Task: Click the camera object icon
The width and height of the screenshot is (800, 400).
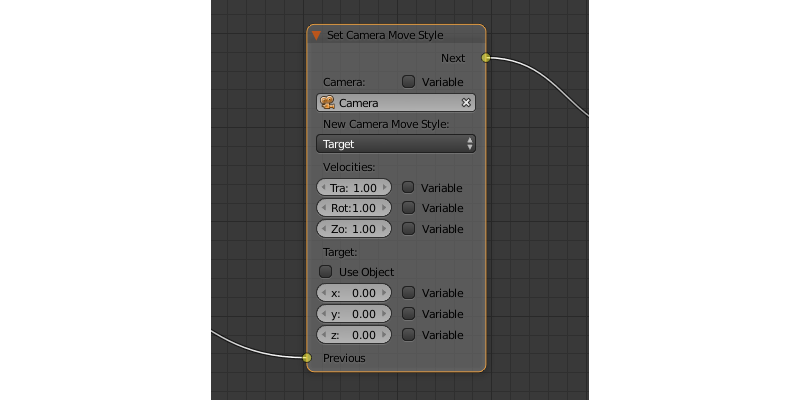Action: [327, 103]
